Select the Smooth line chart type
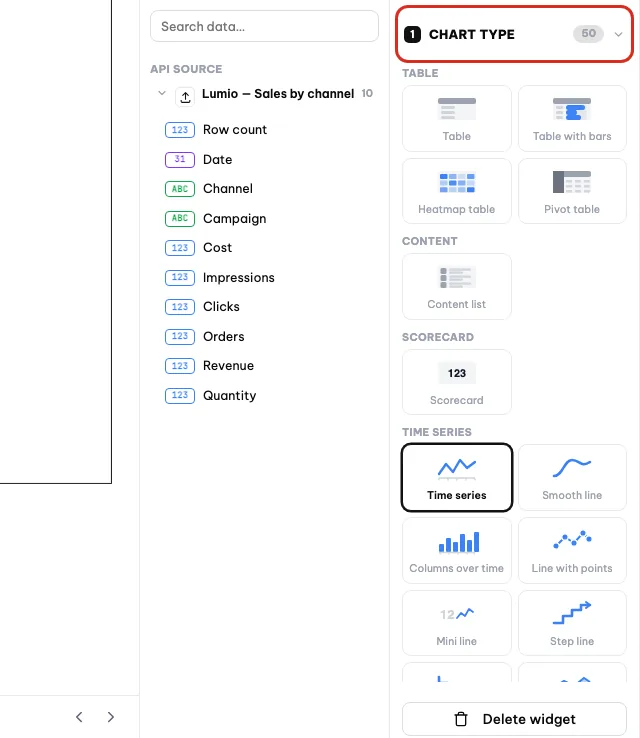This screenshot has width=640, height=738. click(x=572, y=477)
